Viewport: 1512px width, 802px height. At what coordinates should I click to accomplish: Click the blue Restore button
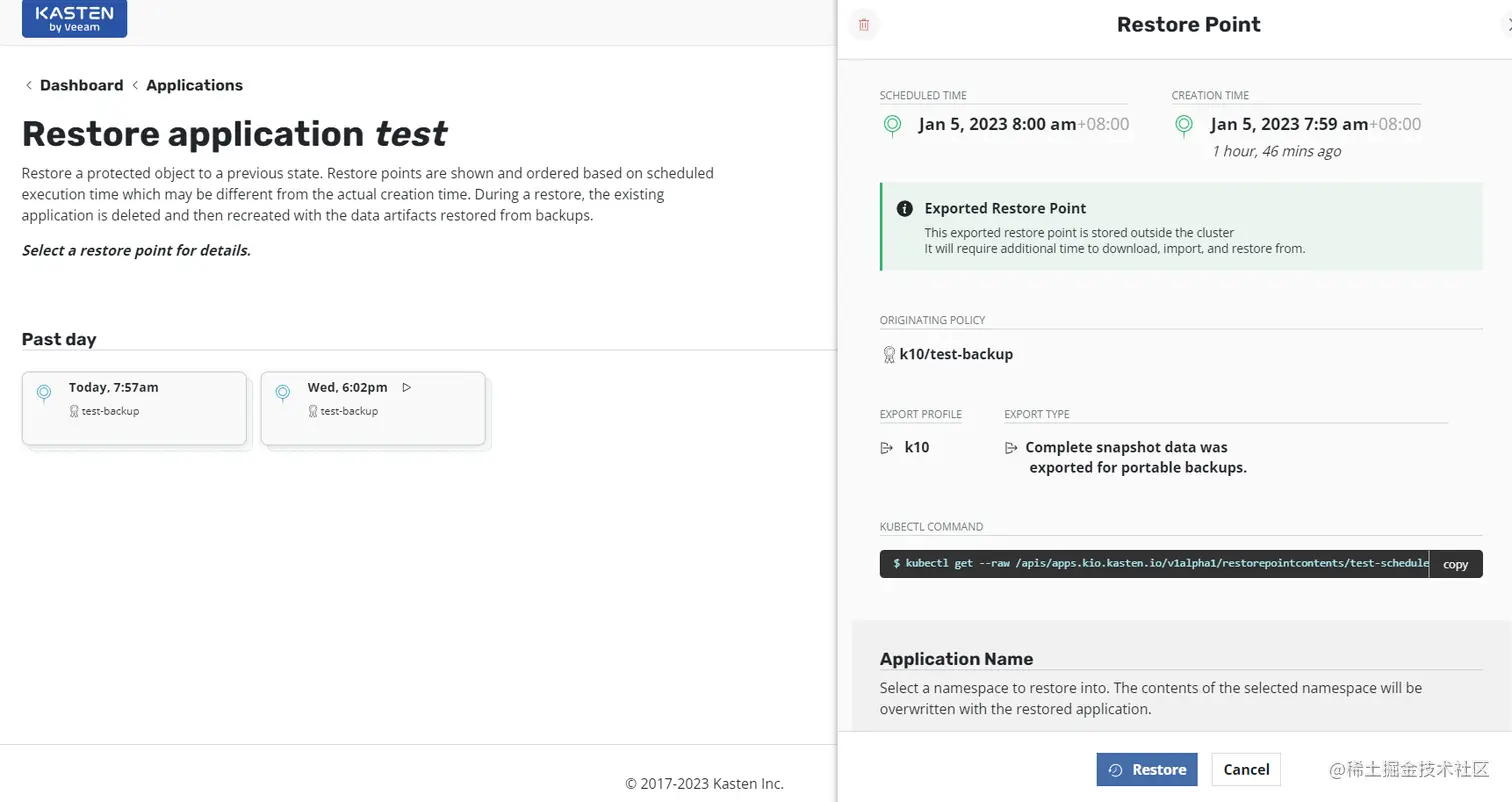(x=1147, y=769)
